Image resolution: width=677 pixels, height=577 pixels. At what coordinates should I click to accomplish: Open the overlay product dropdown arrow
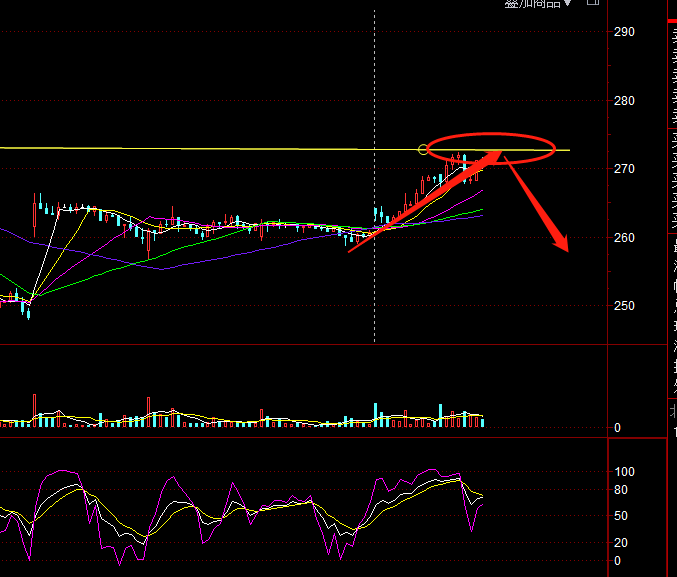tap(568, 3)
